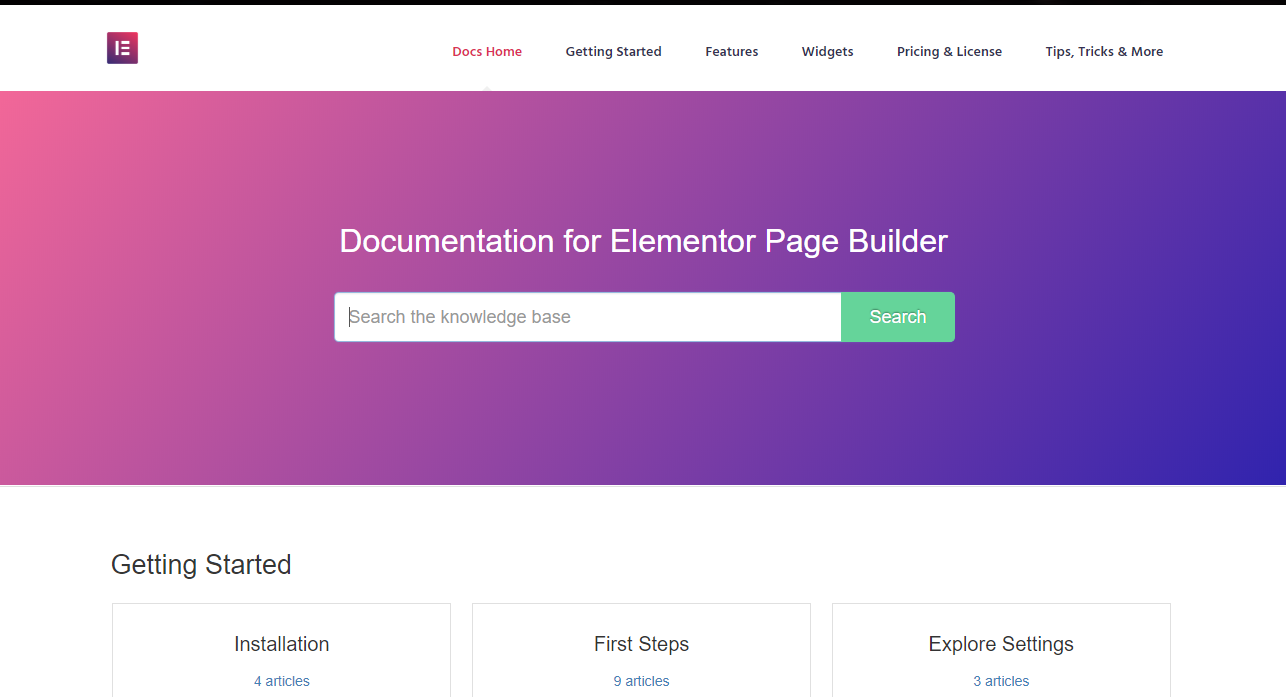Open the Docs Home page
1286x697 pixels.
[x=487, y=51]
